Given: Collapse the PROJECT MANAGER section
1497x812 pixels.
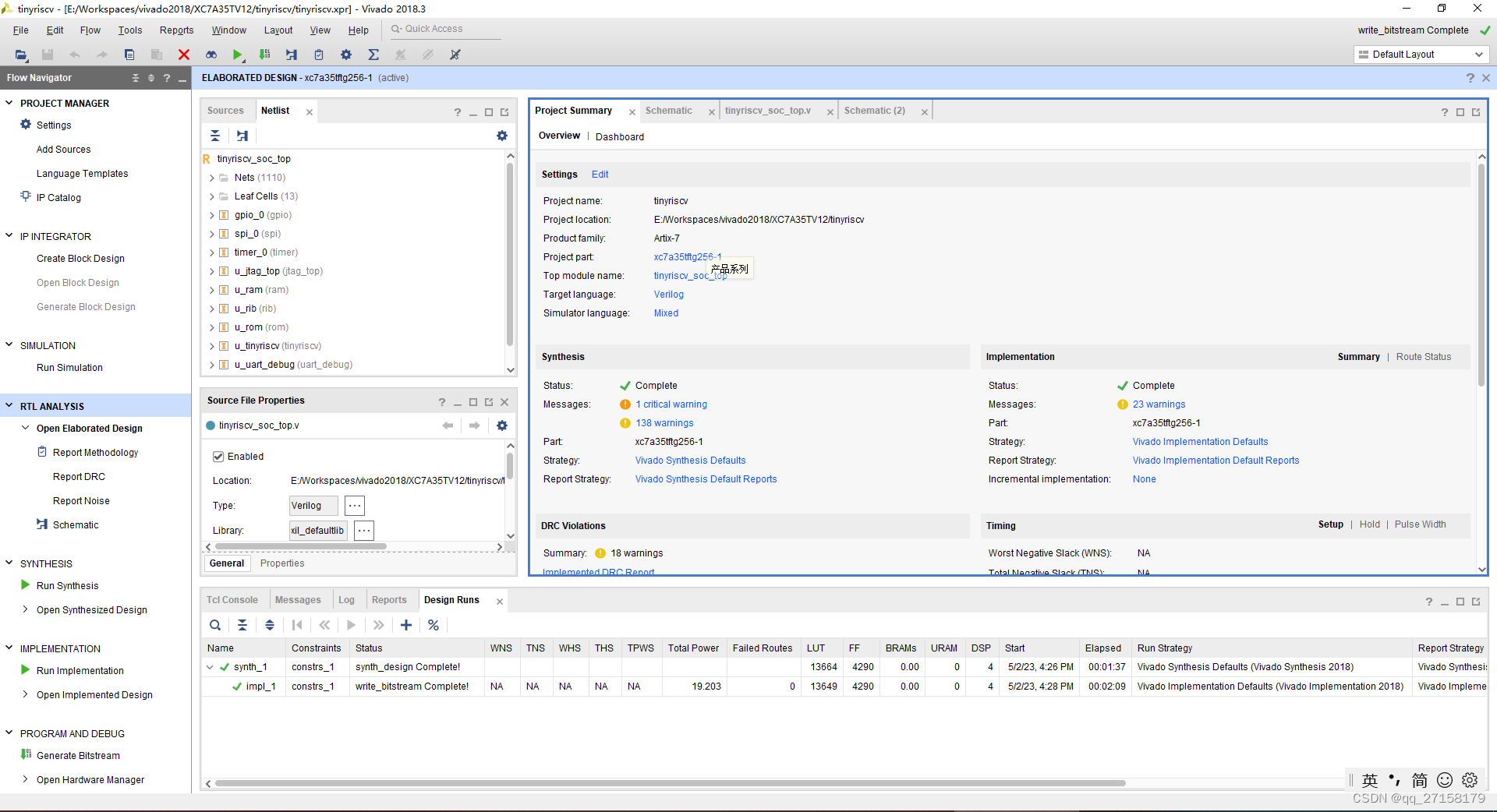Looking at the screenshot, I should point(9,103).
